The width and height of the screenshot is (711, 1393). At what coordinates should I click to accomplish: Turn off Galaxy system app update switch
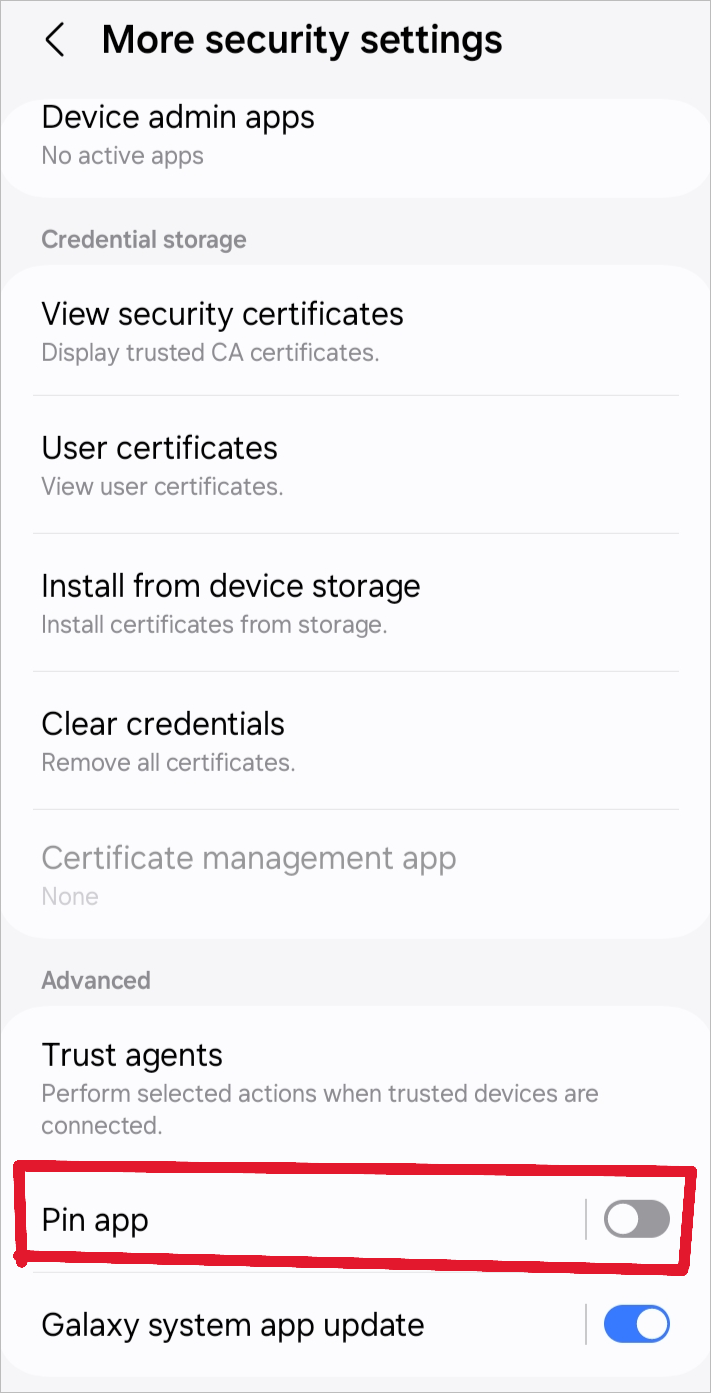coord(637,1325)
